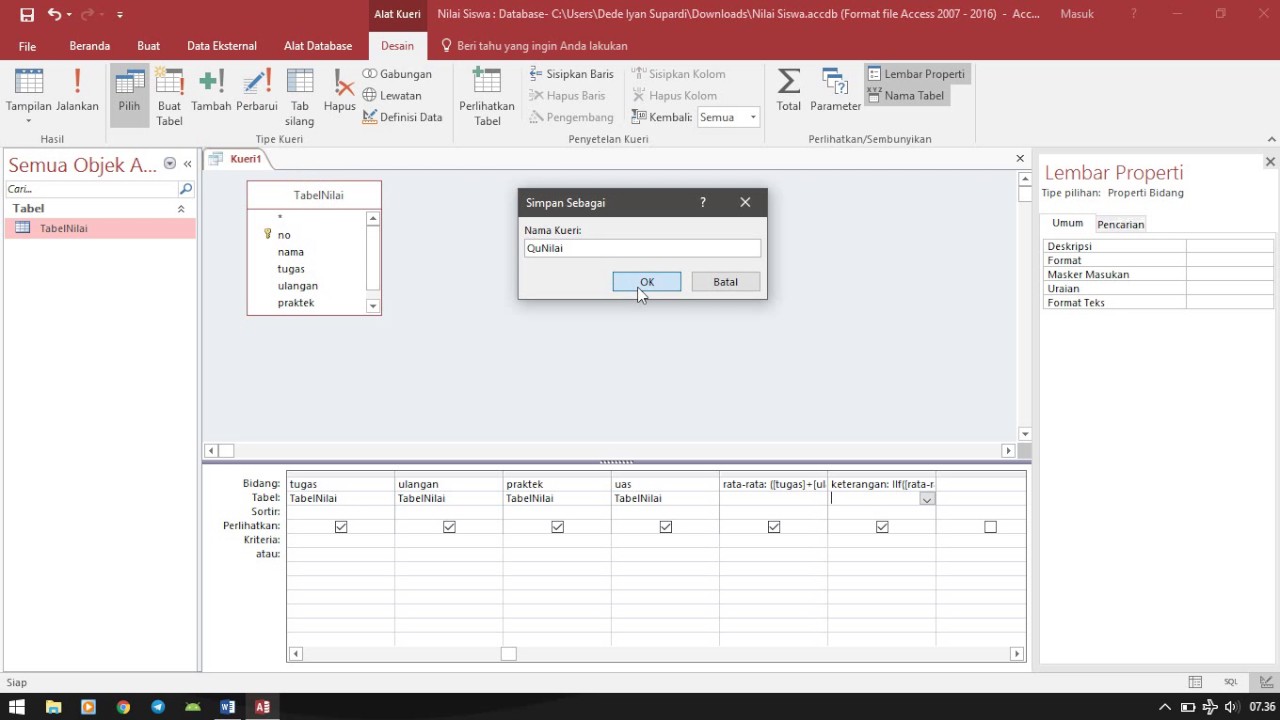Open the Tampilan view button
Image resolution: width=1280 pixels, height=720 pixels.
(x=28, y=96)
